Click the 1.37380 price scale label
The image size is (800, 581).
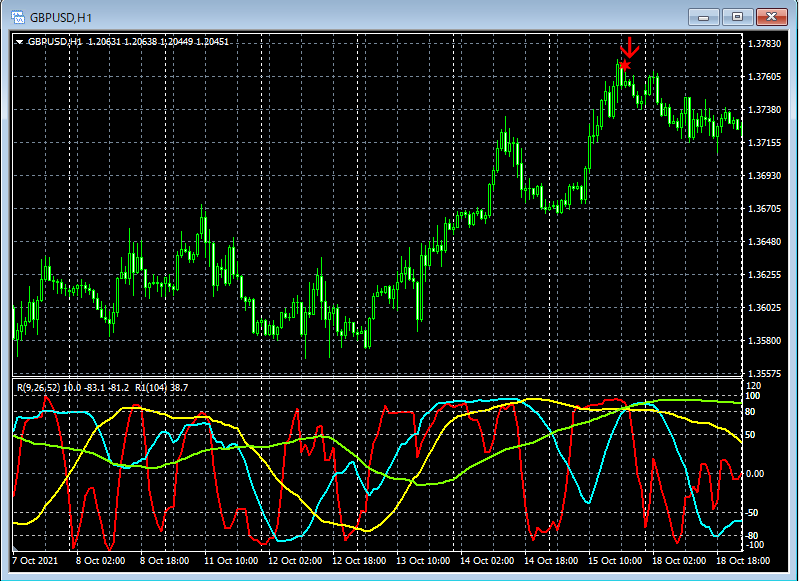[764, 110]
